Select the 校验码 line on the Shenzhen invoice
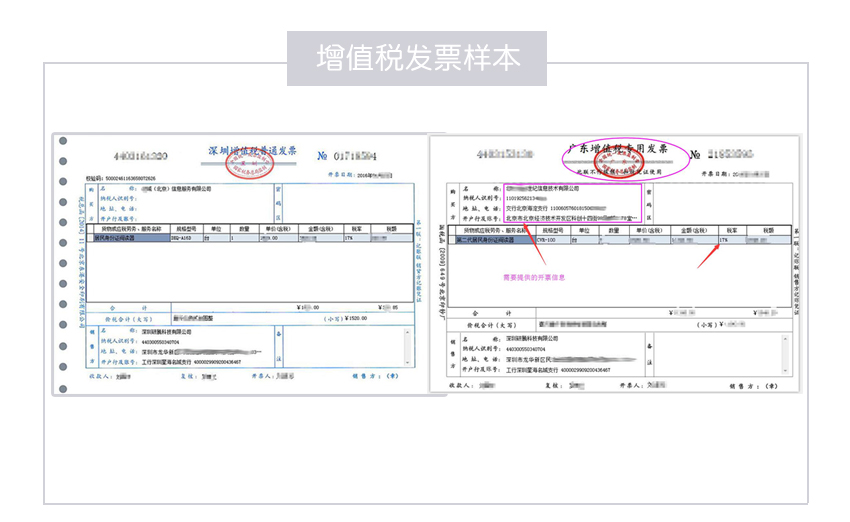Viewport: 850px width, 522px height. pyautogui.click(x=121, y=178)
